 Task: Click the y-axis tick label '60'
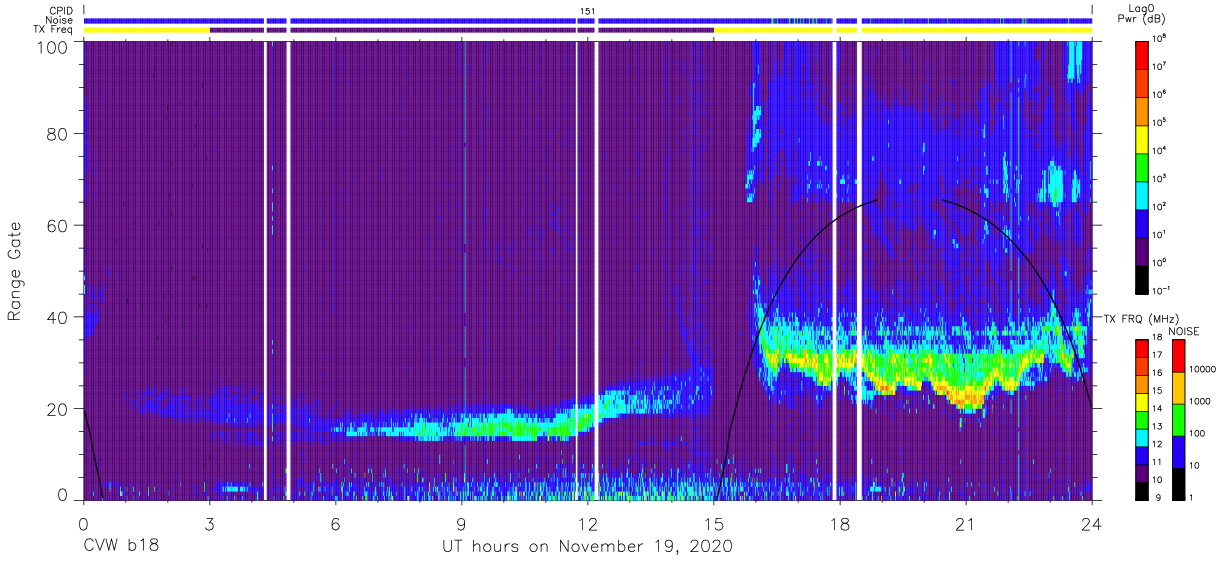pos(58,225)
